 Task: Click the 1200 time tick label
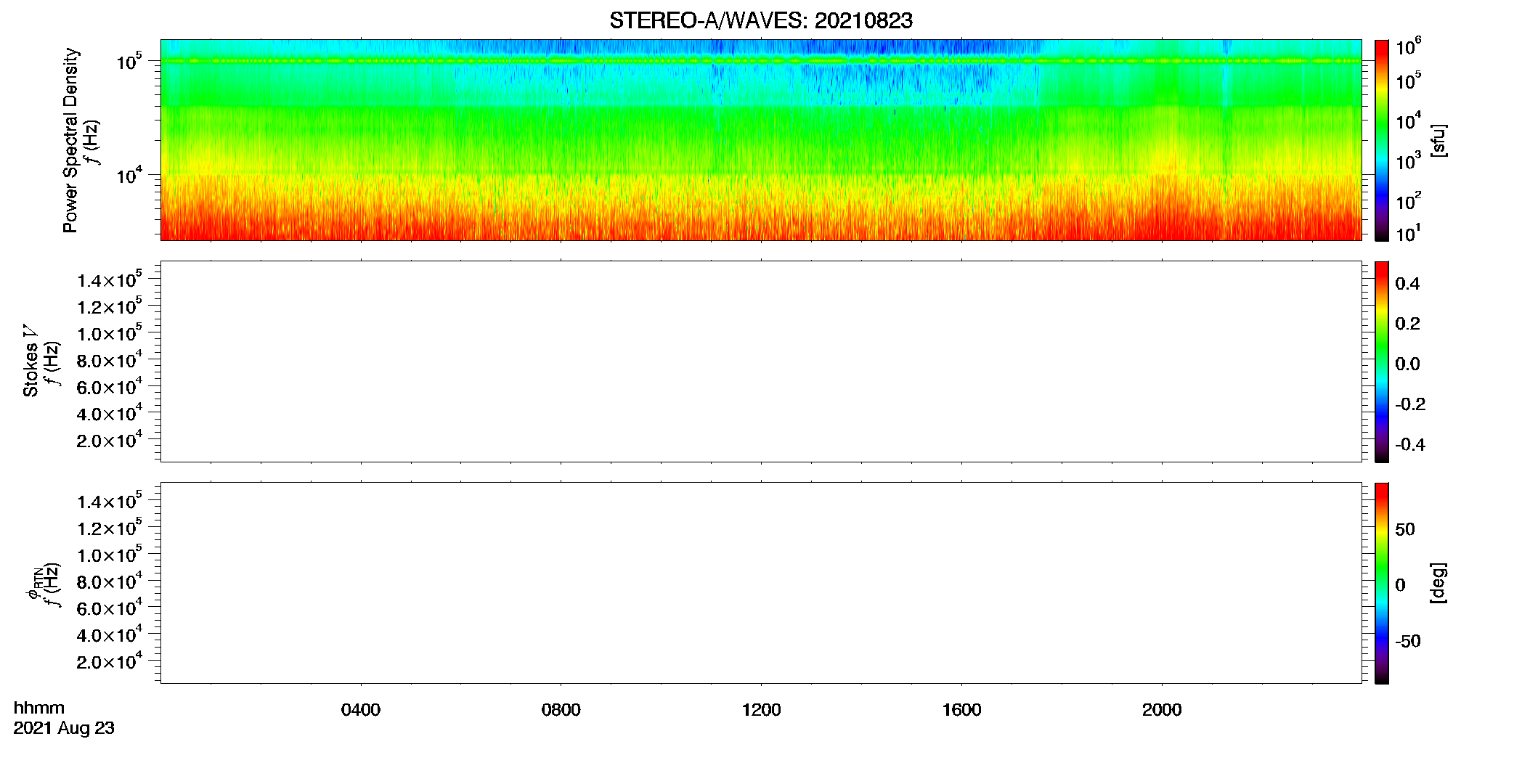coord(761,710)
